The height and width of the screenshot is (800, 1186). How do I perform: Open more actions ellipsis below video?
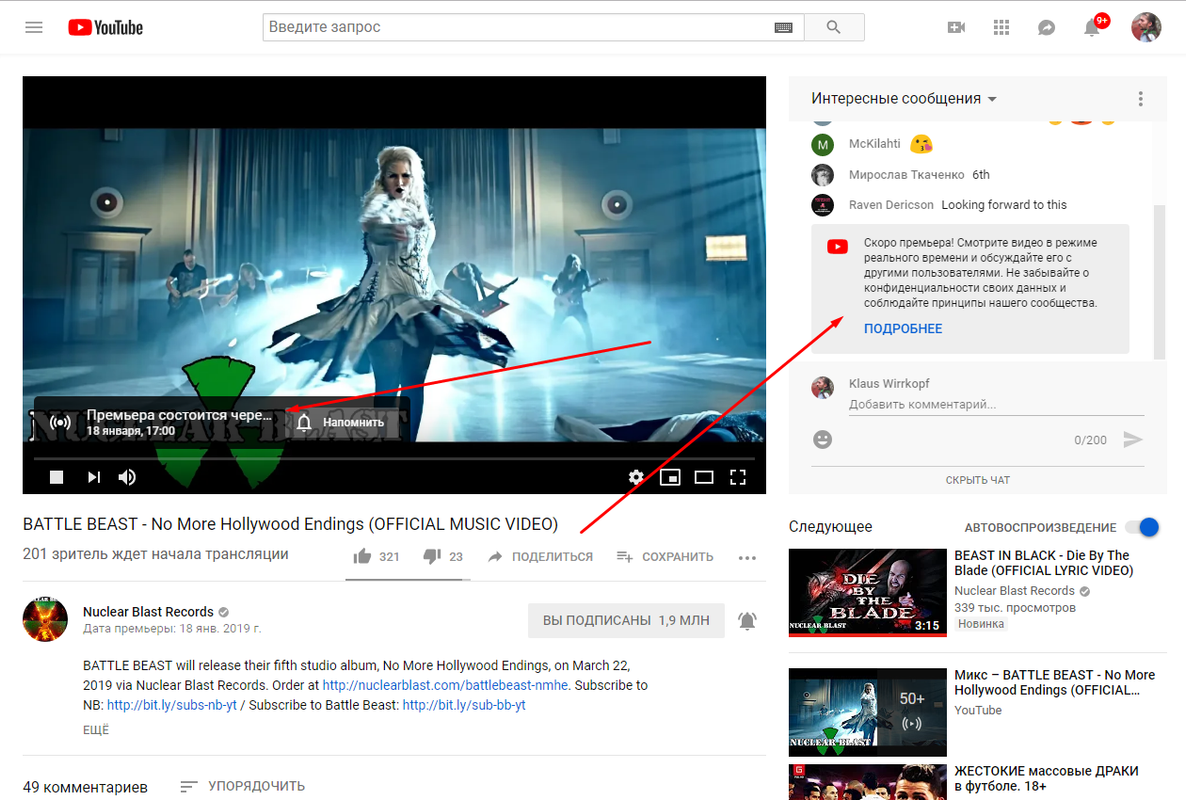tap(747, 558)
